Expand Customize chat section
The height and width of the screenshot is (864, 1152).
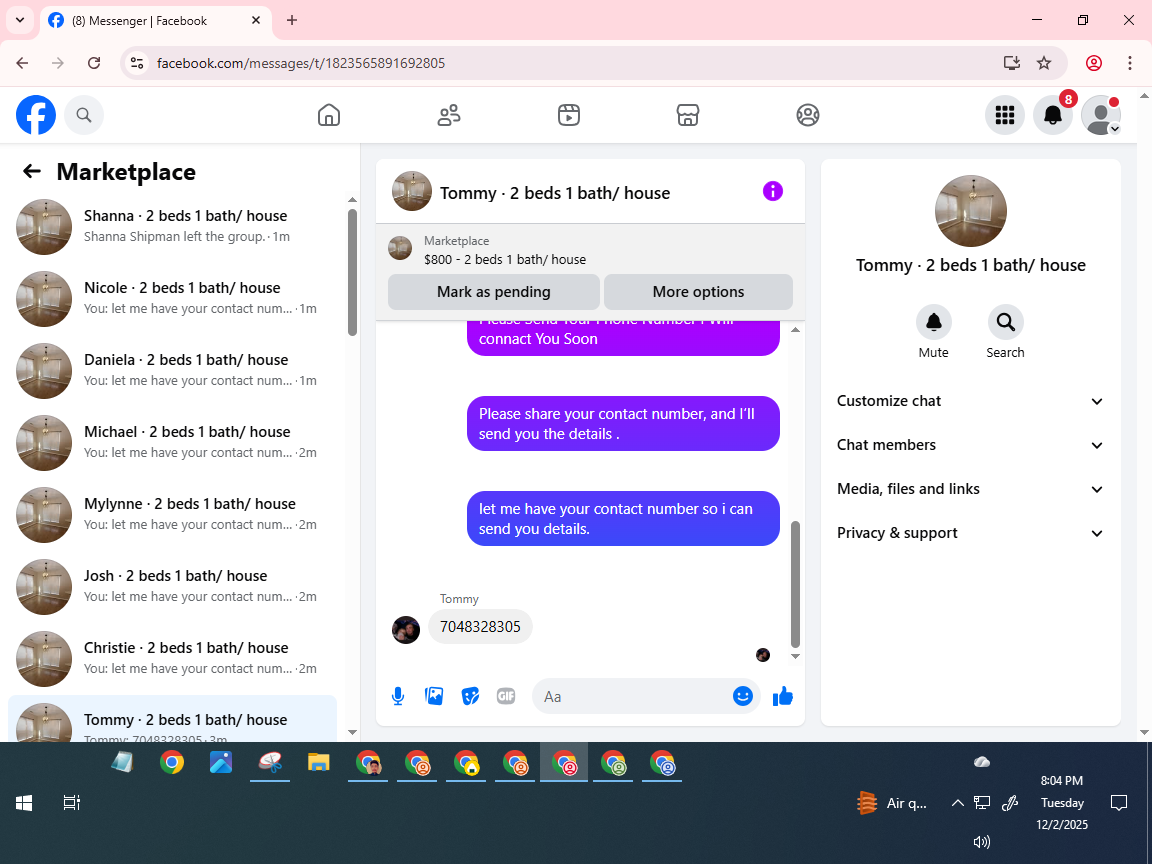tap(970, 401)
